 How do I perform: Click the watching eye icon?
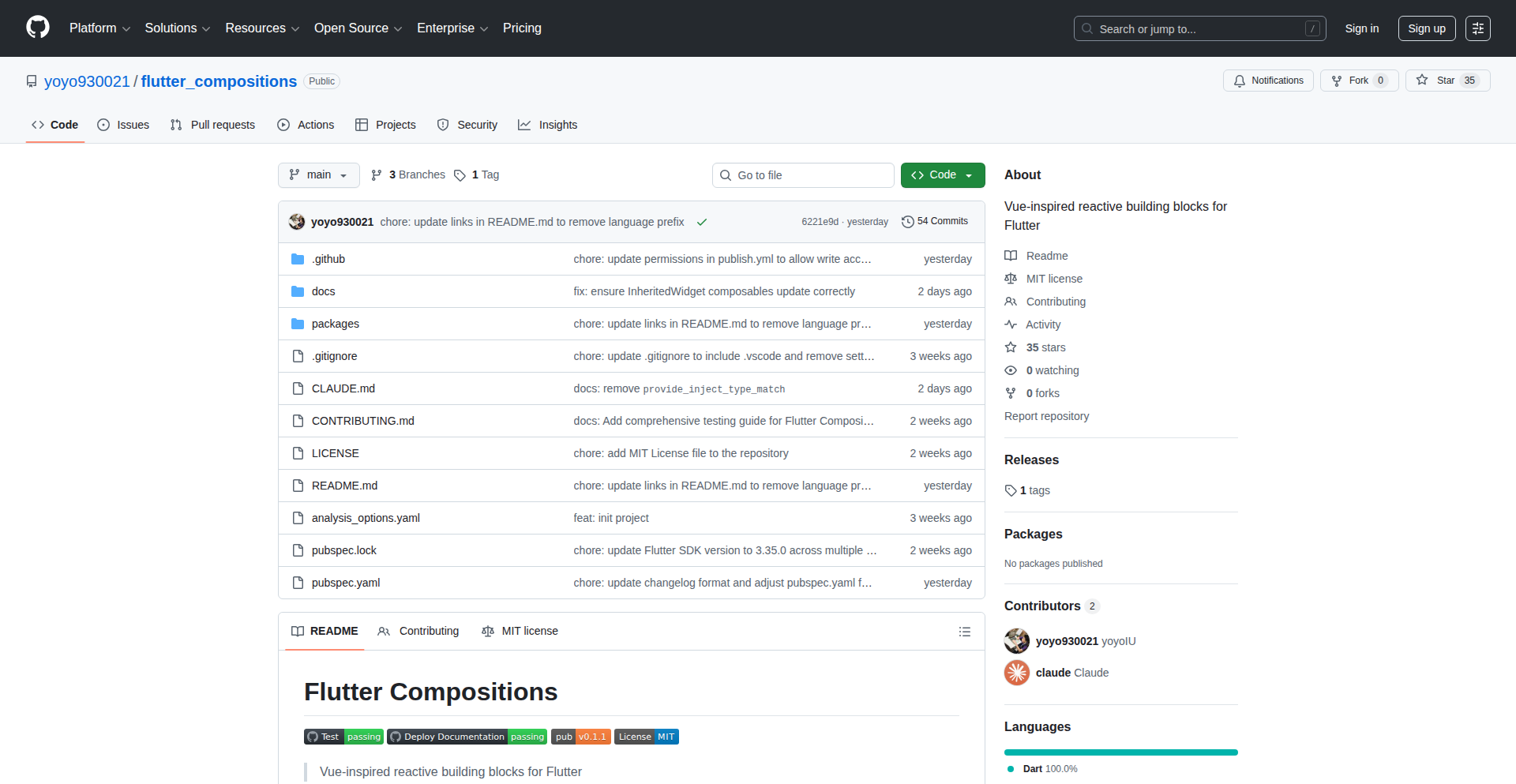[1011, 369]
